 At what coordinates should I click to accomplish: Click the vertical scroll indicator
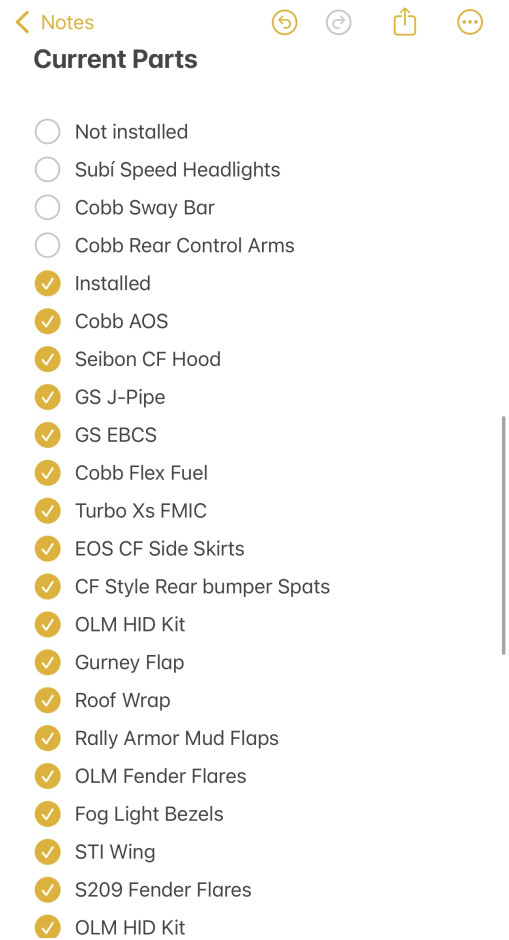(504, 535)
